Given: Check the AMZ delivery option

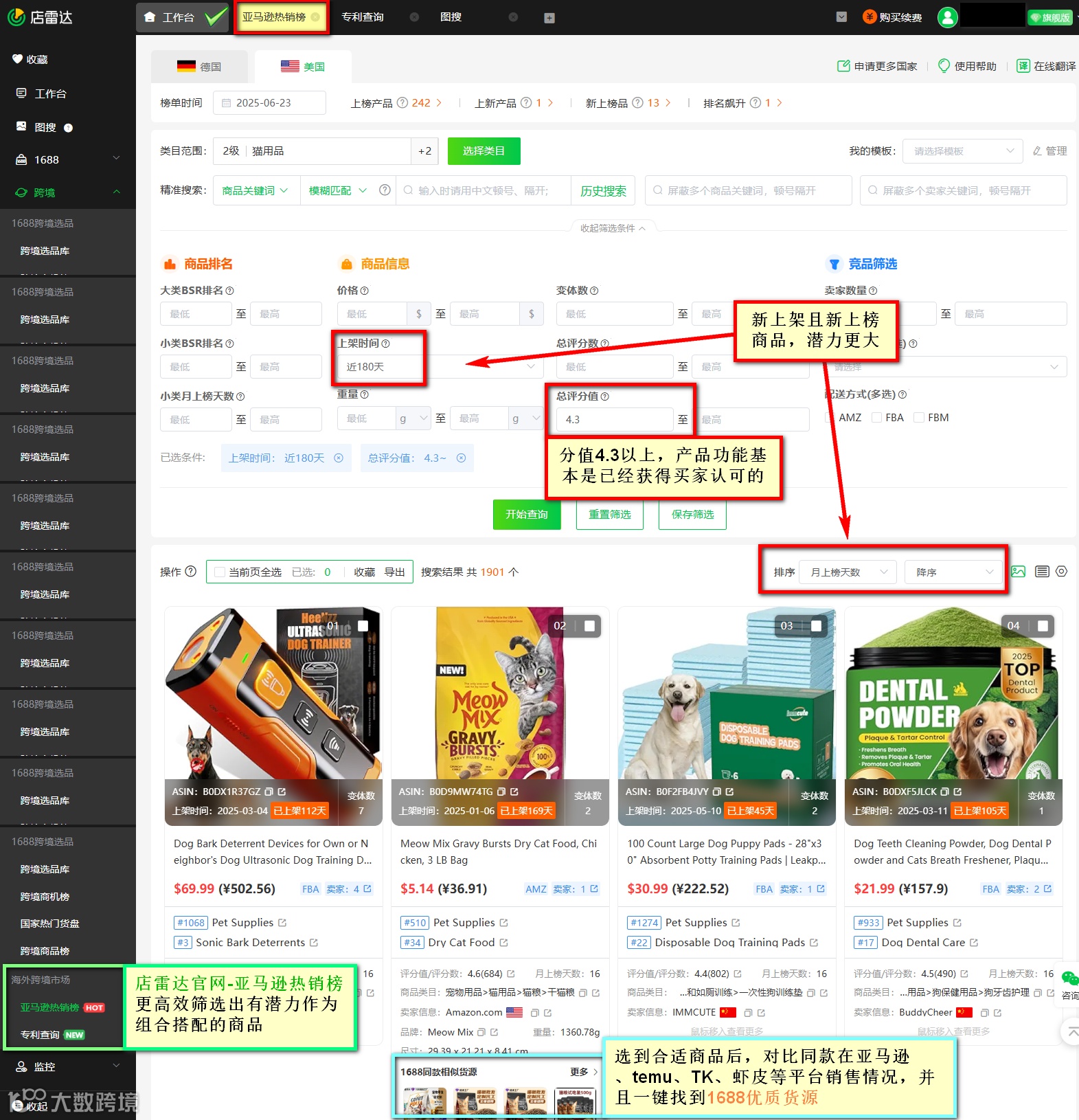Looking at the screenshot, I should [830, 418].
